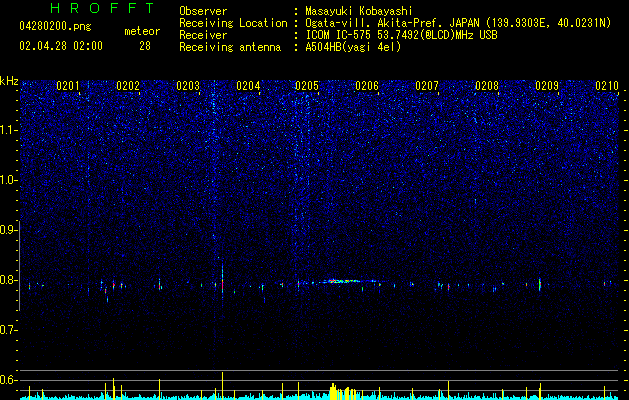Click the Observer field label
Viewport: 629px width, 400px height.
pyautogui.click(x=203, y=11)
